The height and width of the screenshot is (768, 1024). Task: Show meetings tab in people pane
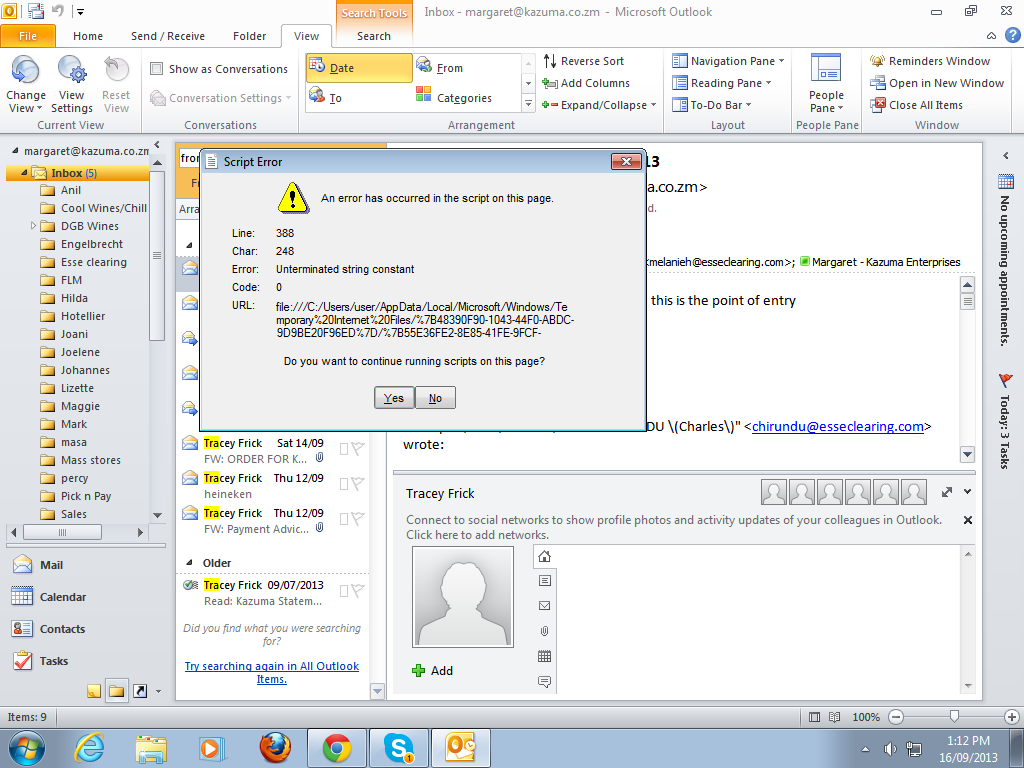pyautogui.click(x=544, y=656)
